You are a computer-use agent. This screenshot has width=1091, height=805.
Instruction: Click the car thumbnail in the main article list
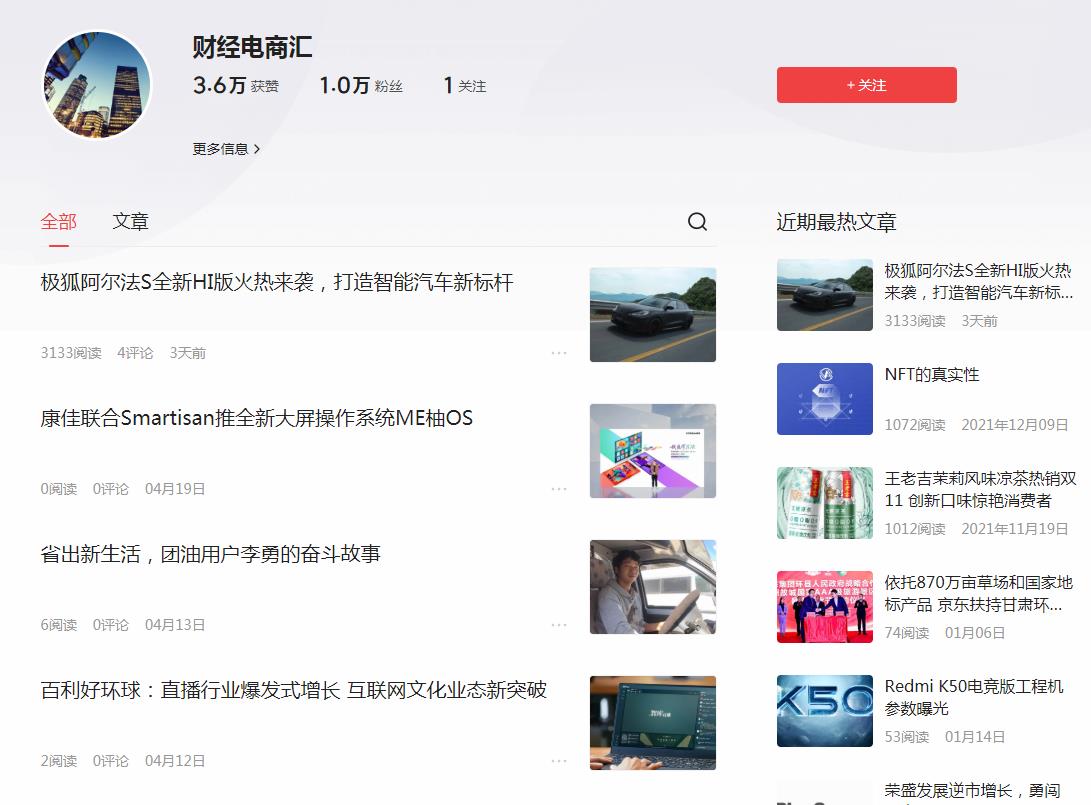[653, 314]
